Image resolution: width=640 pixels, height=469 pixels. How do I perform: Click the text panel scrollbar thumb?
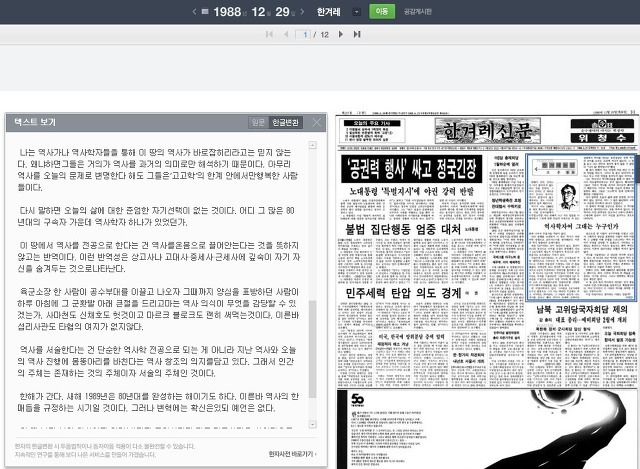pos(313,349)
